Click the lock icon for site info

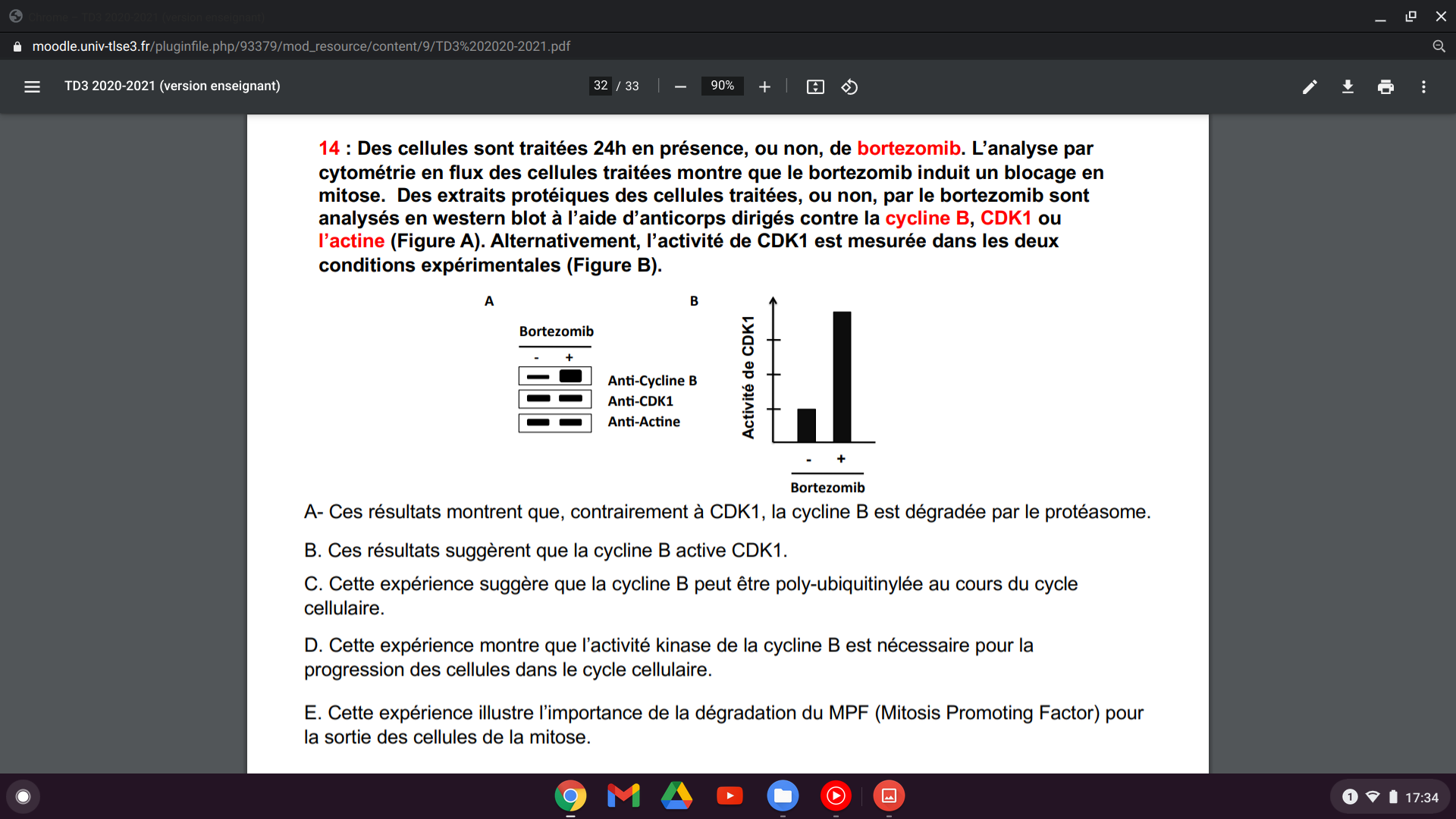[x=17, y=46]
